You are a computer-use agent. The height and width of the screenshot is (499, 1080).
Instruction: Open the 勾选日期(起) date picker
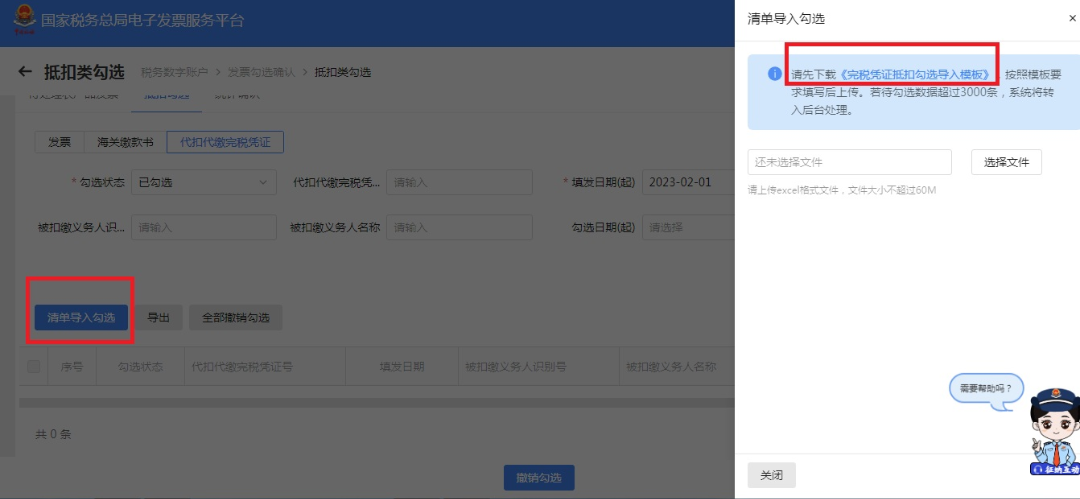coord(688,227)
